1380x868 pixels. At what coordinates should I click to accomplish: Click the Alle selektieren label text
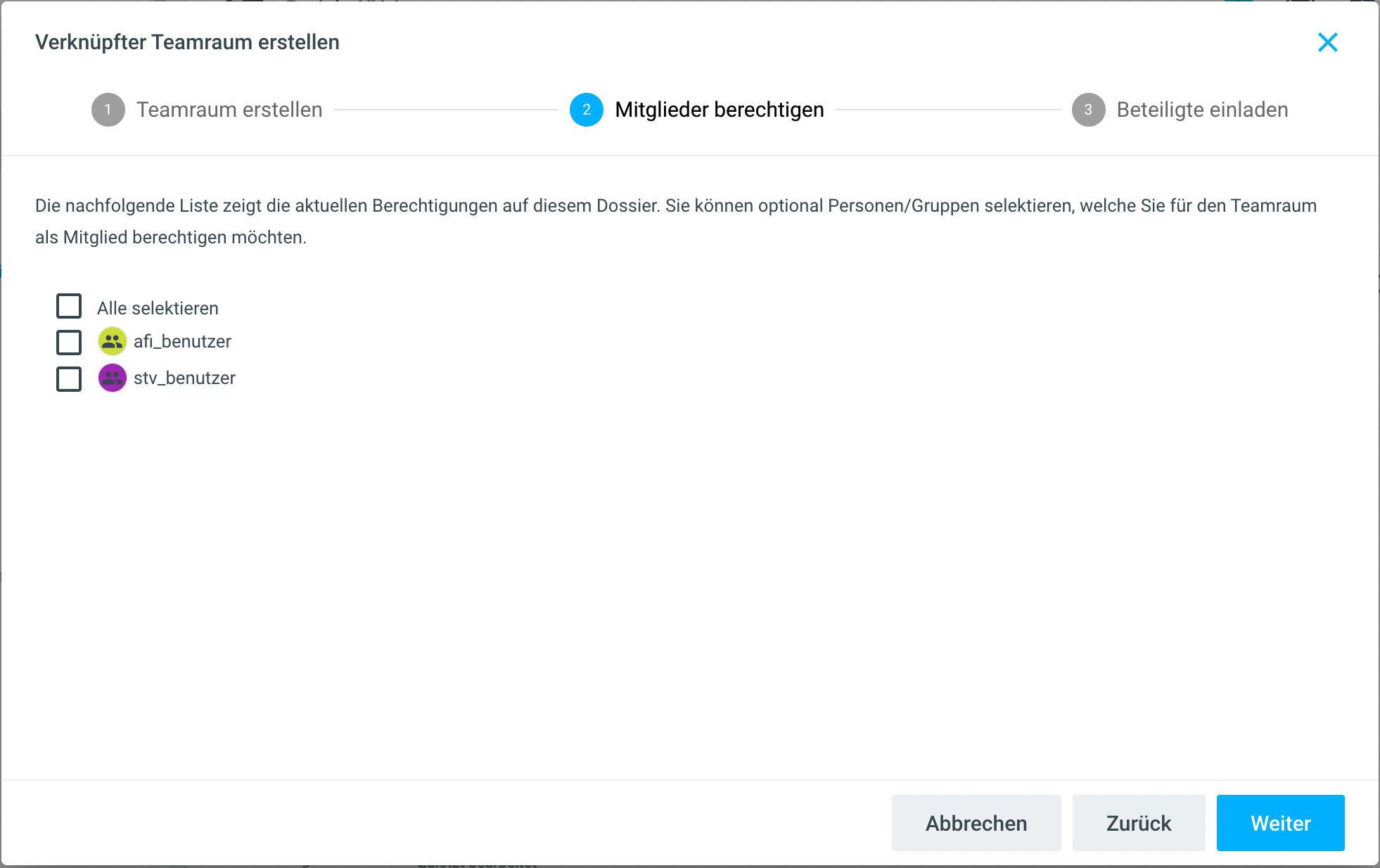(158, 308)
